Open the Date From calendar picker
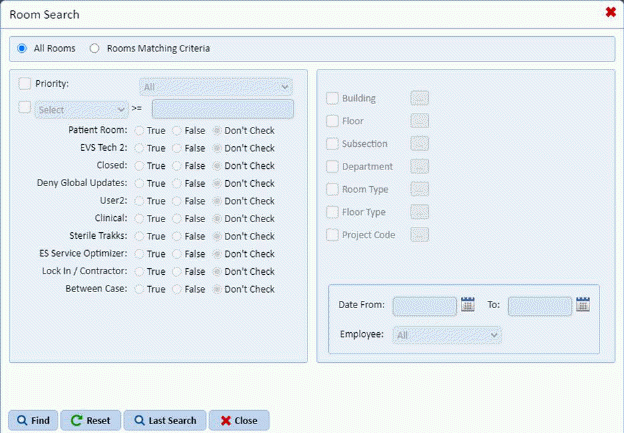The height and width of the screenshot is (433, 624). click(x=468, y=306)
